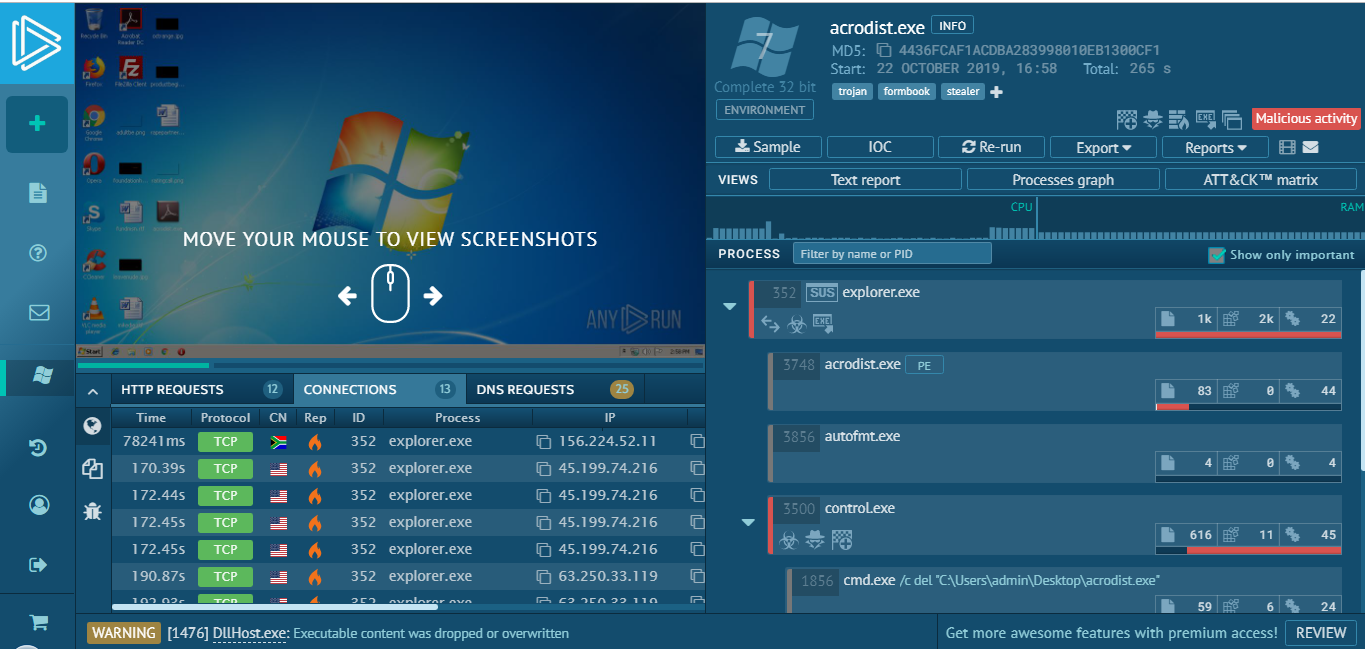This screenshot has width=1365, height=649.
Task: Start a new task with plus button
Action: click(37, 124)
